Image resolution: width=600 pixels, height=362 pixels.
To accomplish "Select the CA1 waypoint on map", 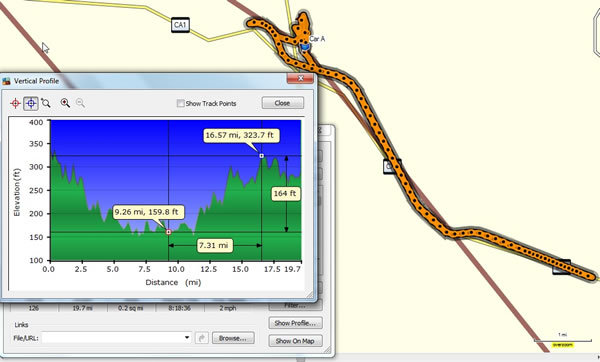I will coord(180,25).
